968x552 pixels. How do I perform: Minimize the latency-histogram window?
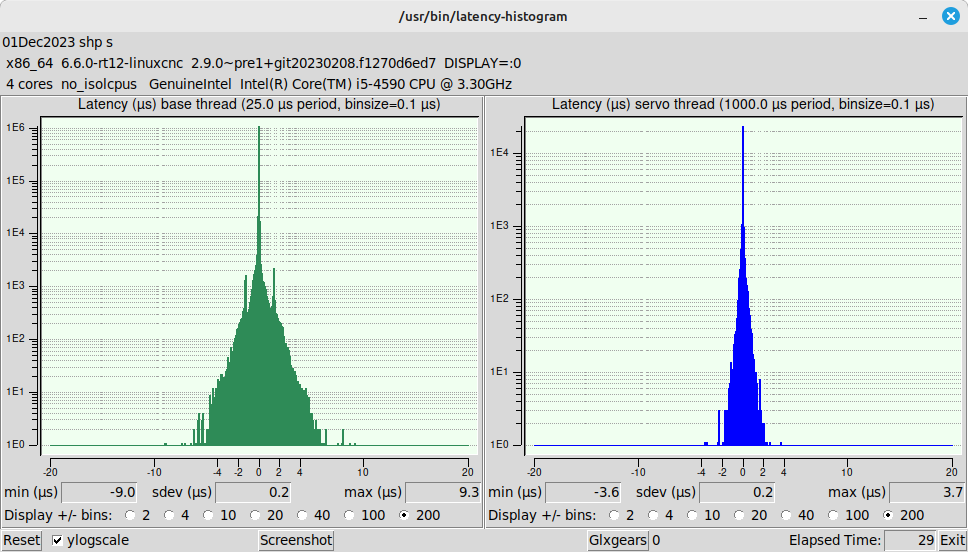click(x=923, y=17)
